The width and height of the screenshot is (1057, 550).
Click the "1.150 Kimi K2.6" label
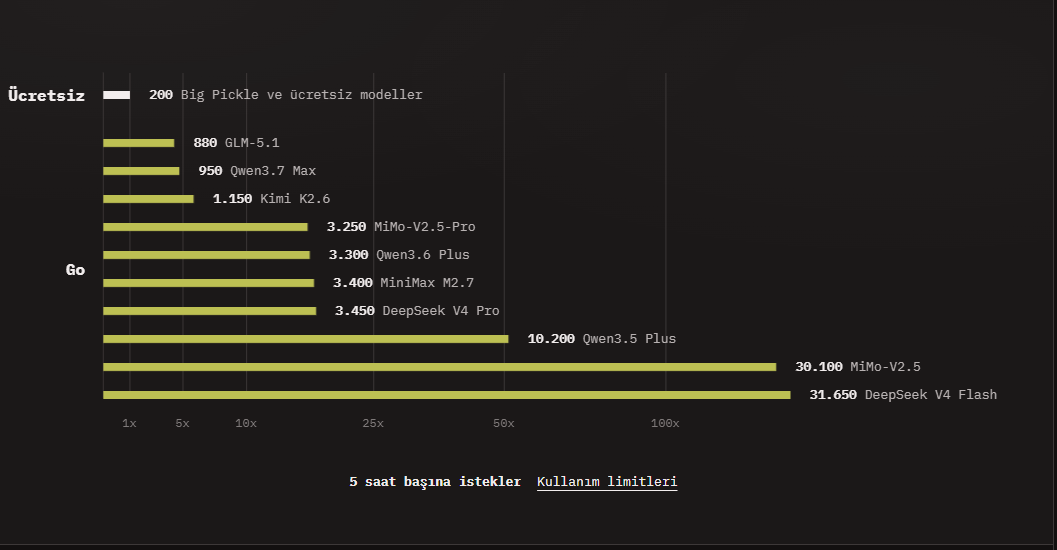click(x=271, y=199)
